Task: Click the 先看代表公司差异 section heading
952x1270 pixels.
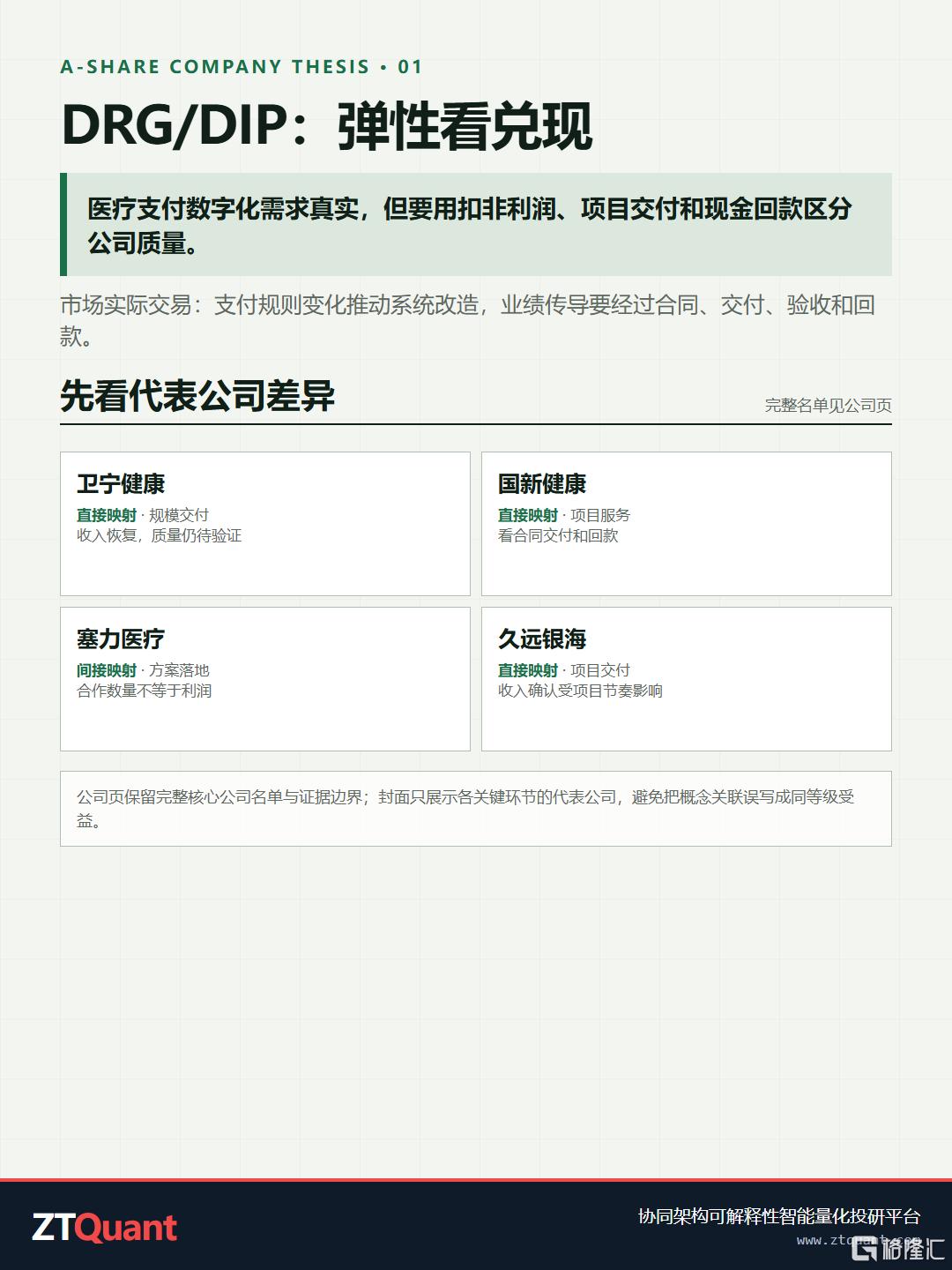Action: (x=197, y=397)
